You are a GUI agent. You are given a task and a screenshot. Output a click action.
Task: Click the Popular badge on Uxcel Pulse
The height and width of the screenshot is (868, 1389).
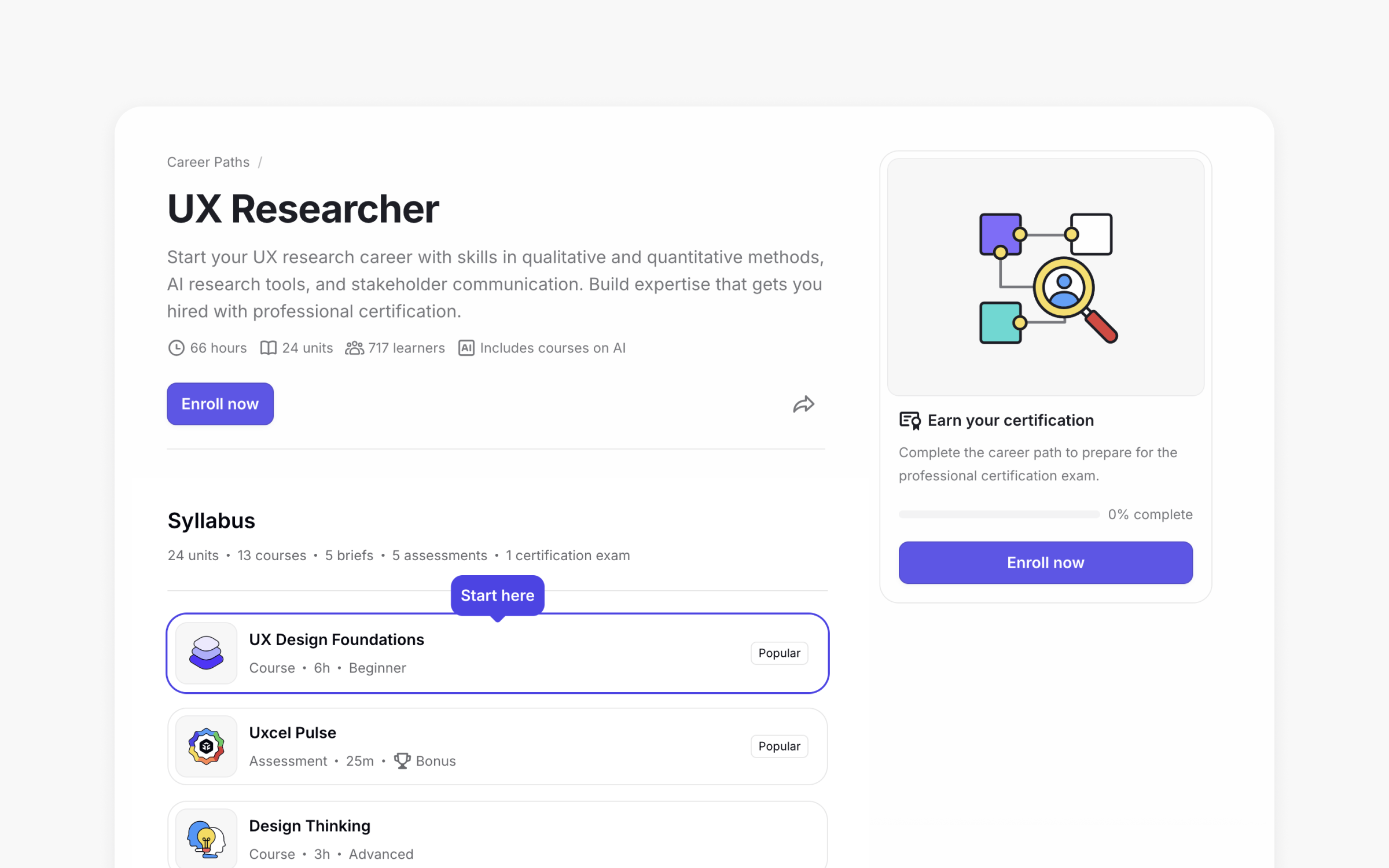[779, 746]
